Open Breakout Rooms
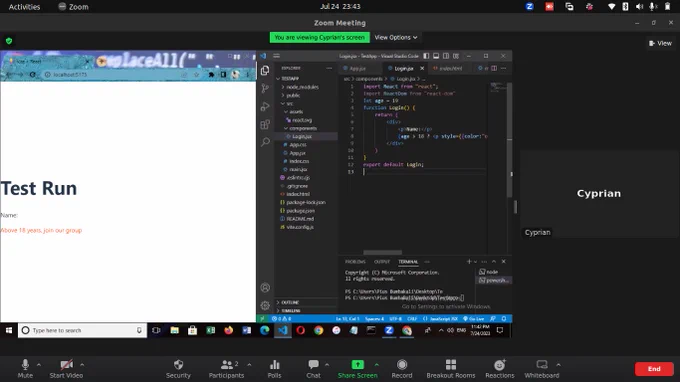 451,369
